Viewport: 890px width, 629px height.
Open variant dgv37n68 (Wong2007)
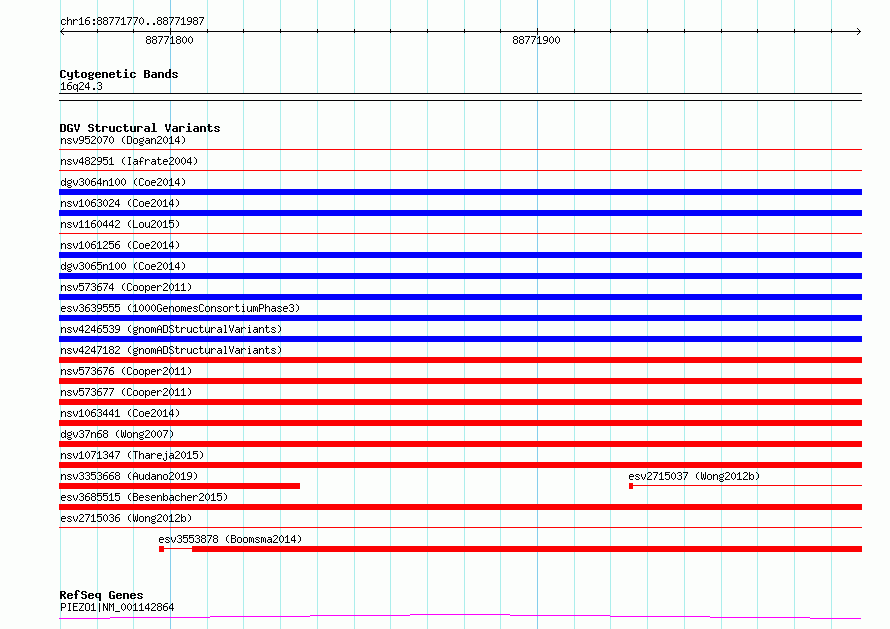click(x=117, y=434)
